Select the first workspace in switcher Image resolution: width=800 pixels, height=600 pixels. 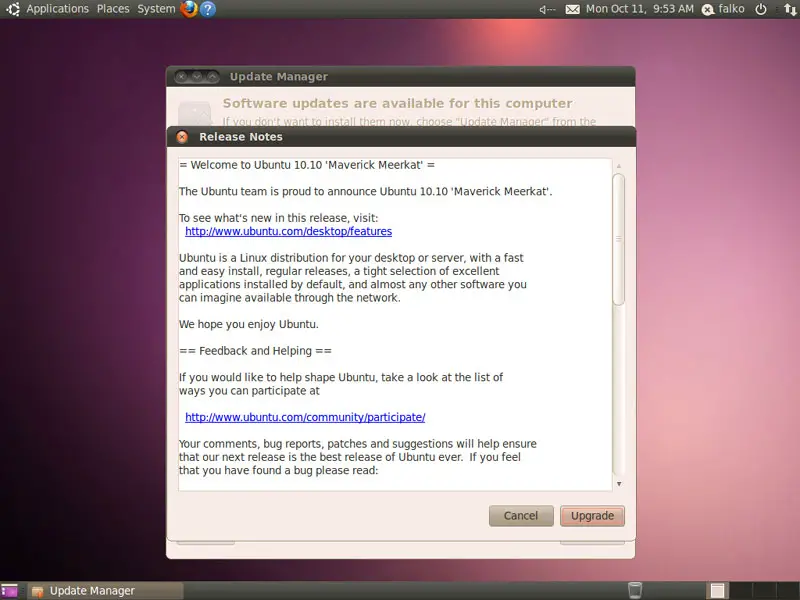pos(717,590)
